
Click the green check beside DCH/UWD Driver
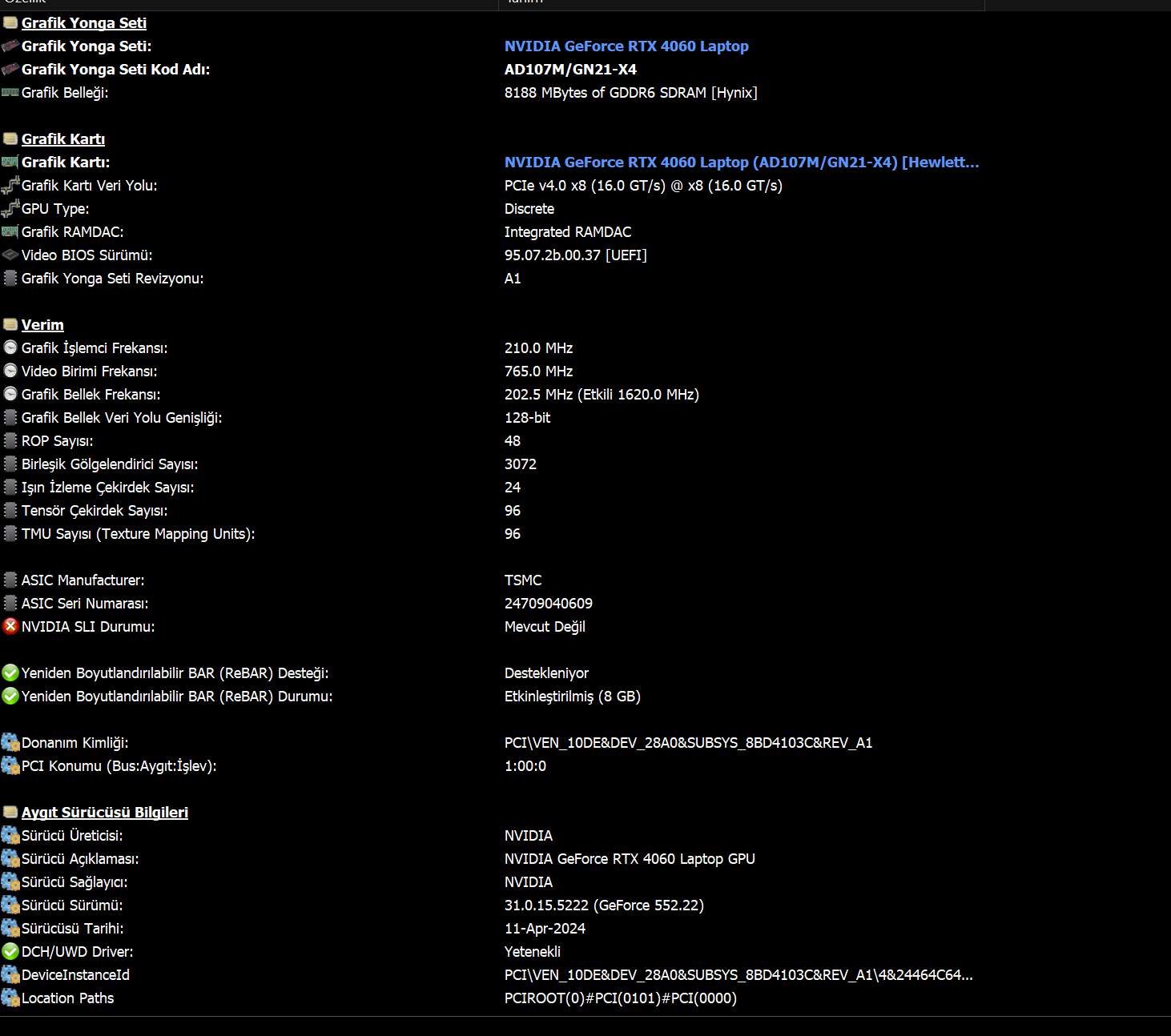point(10,952)
